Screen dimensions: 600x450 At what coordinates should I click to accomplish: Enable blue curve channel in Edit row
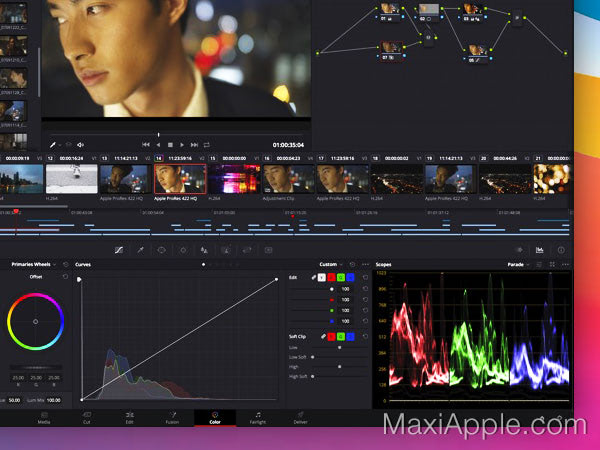coord(350,277)
